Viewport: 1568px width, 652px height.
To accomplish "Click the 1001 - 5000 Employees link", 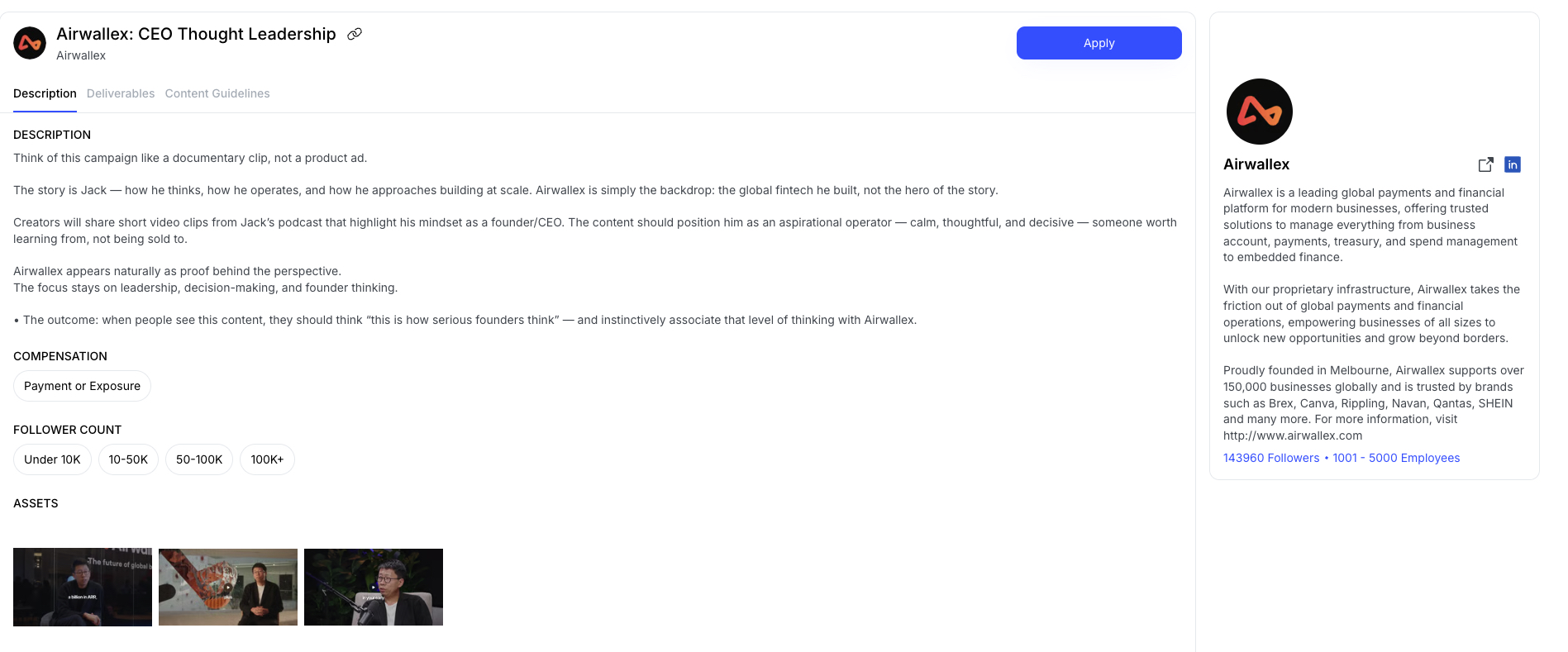I will point(1396,458).
